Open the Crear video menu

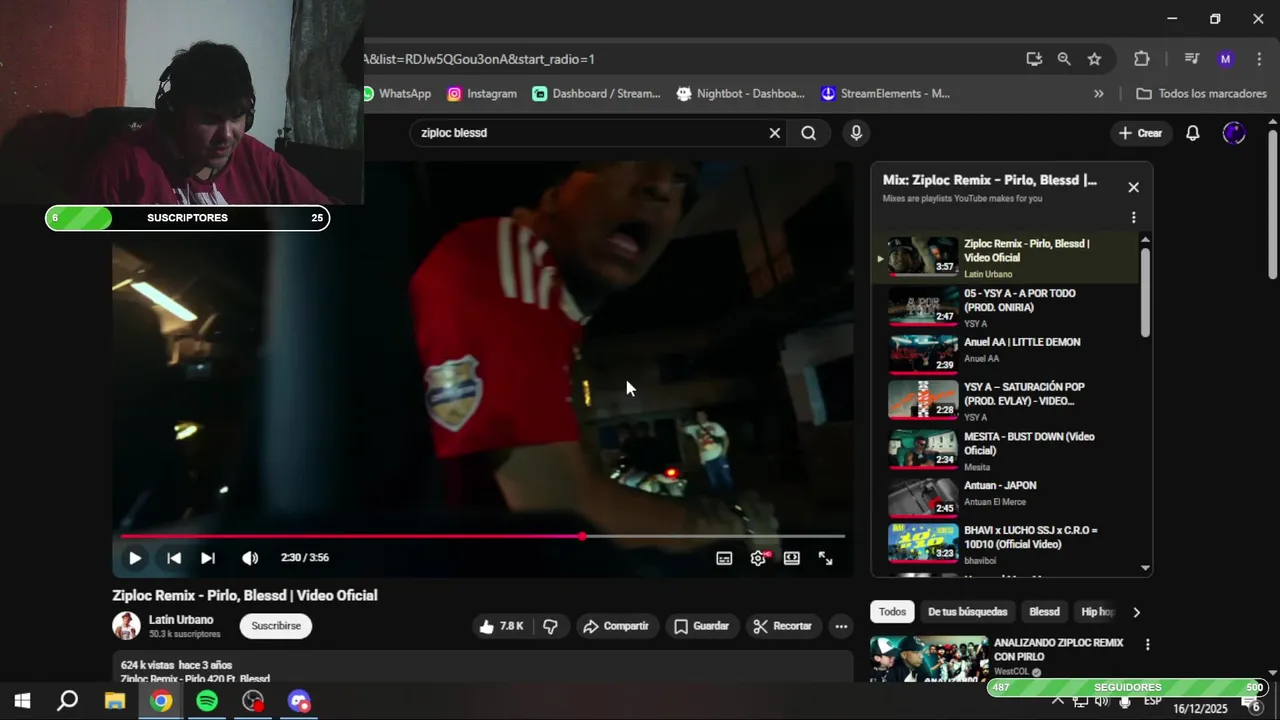pos(1140,133)
